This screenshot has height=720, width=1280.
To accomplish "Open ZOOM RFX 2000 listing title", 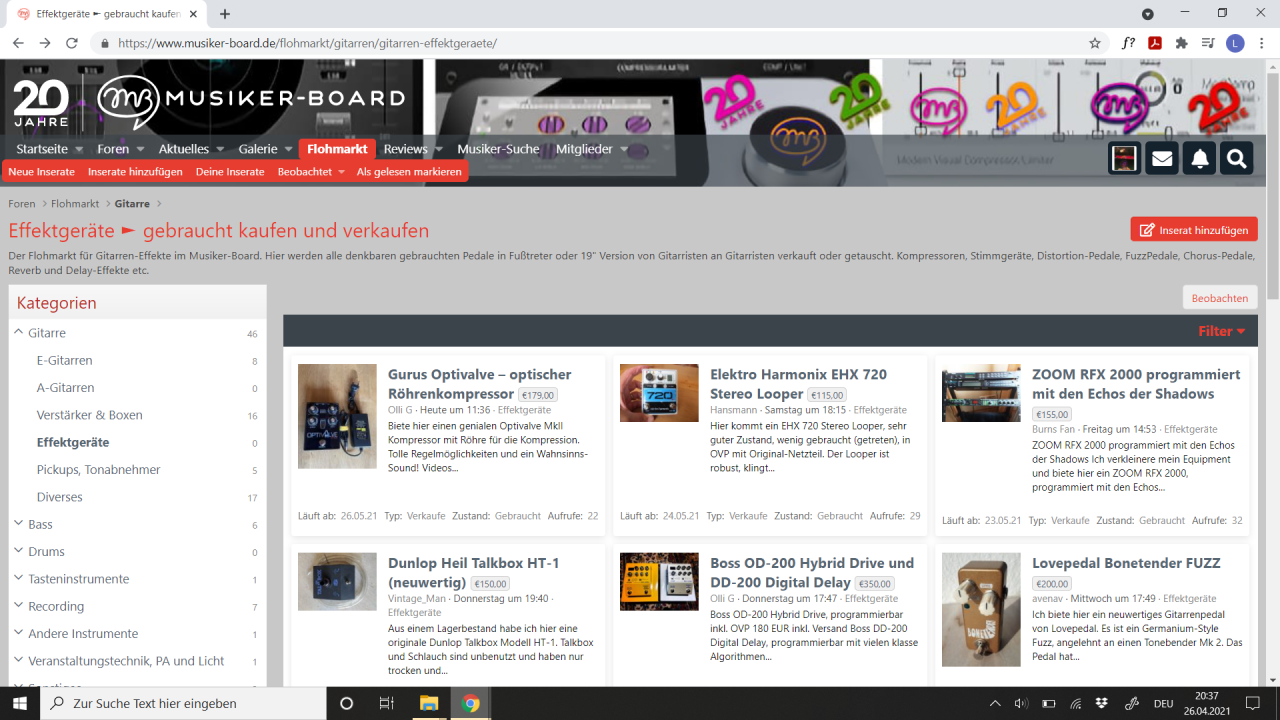I will pos(1136,384).
